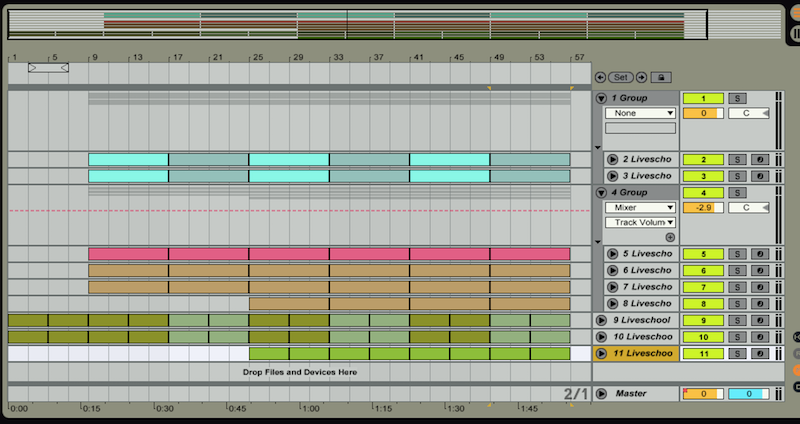Jump to the previous locator arrow
This screenshot has height=424, width=800.
click(x=601, y=78)
